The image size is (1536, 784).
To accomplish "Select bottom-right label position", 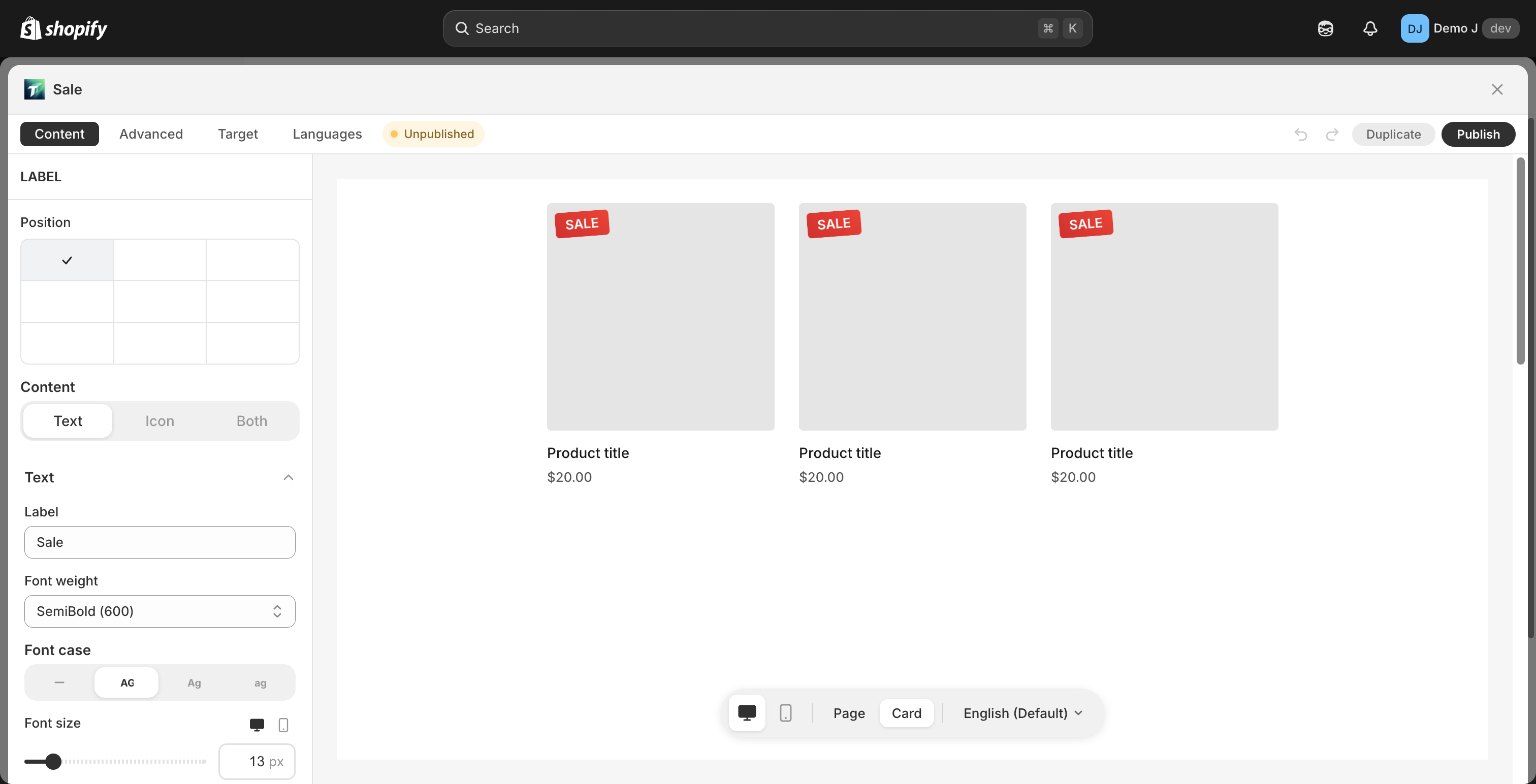I will (x=252, y=343).
